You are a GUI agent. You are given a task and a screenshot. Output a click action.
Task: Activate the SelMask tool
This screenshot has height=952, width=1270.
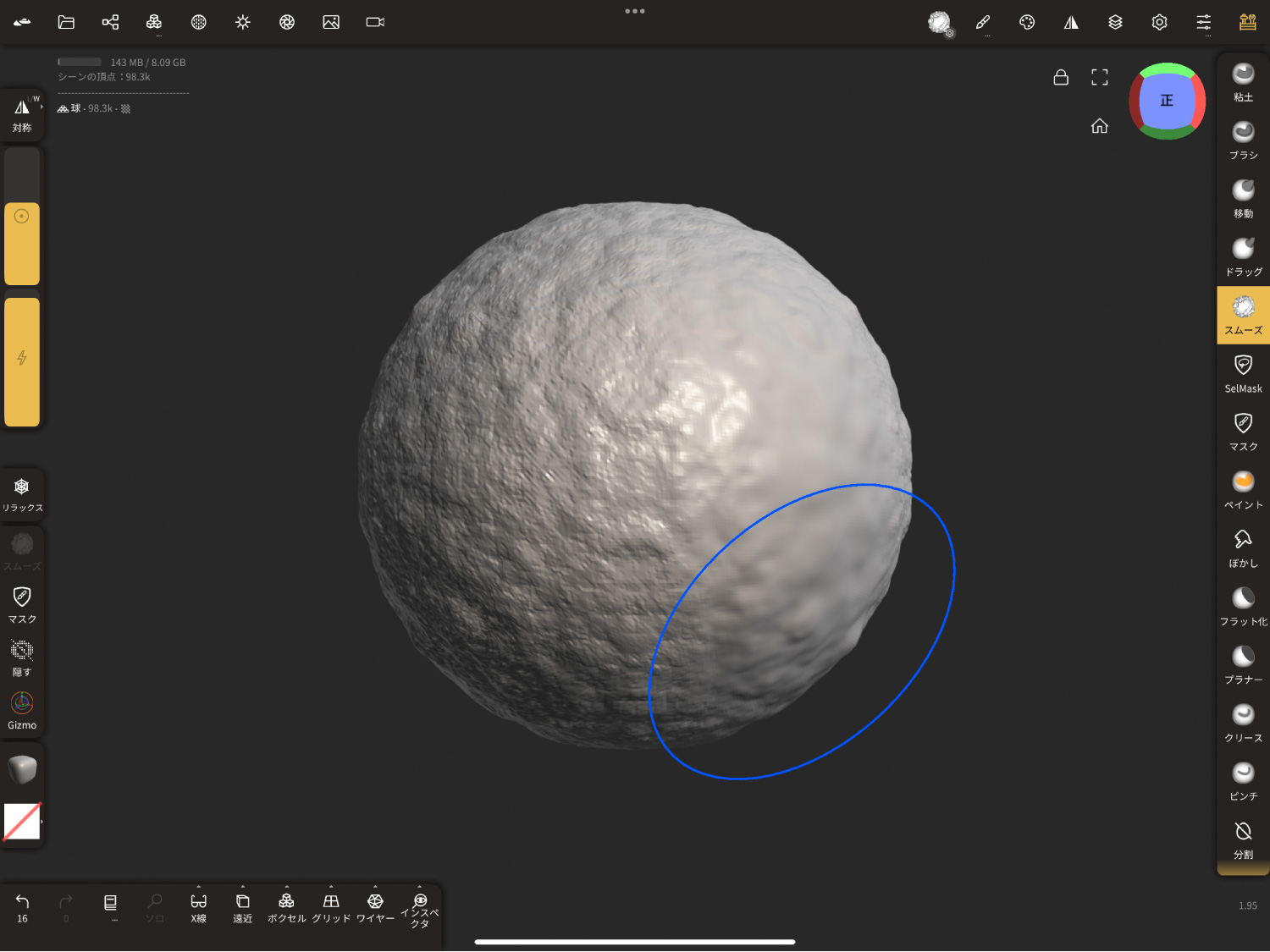pyautogui.click(x=1243, y=373)
